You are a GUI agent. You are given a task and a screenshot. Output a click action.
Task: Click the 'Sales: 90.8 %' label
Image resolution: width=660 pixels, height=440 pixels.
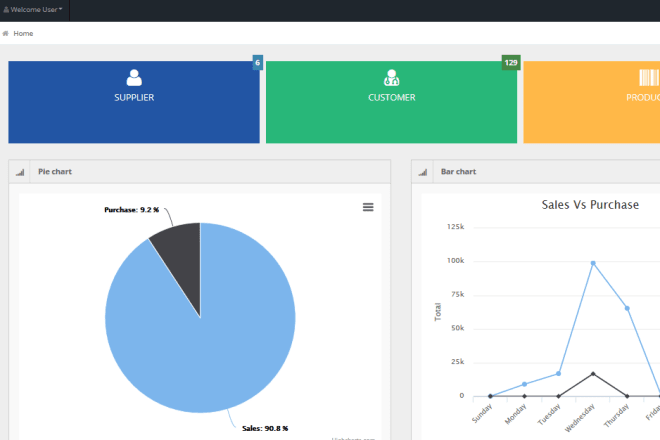[265, 428]
